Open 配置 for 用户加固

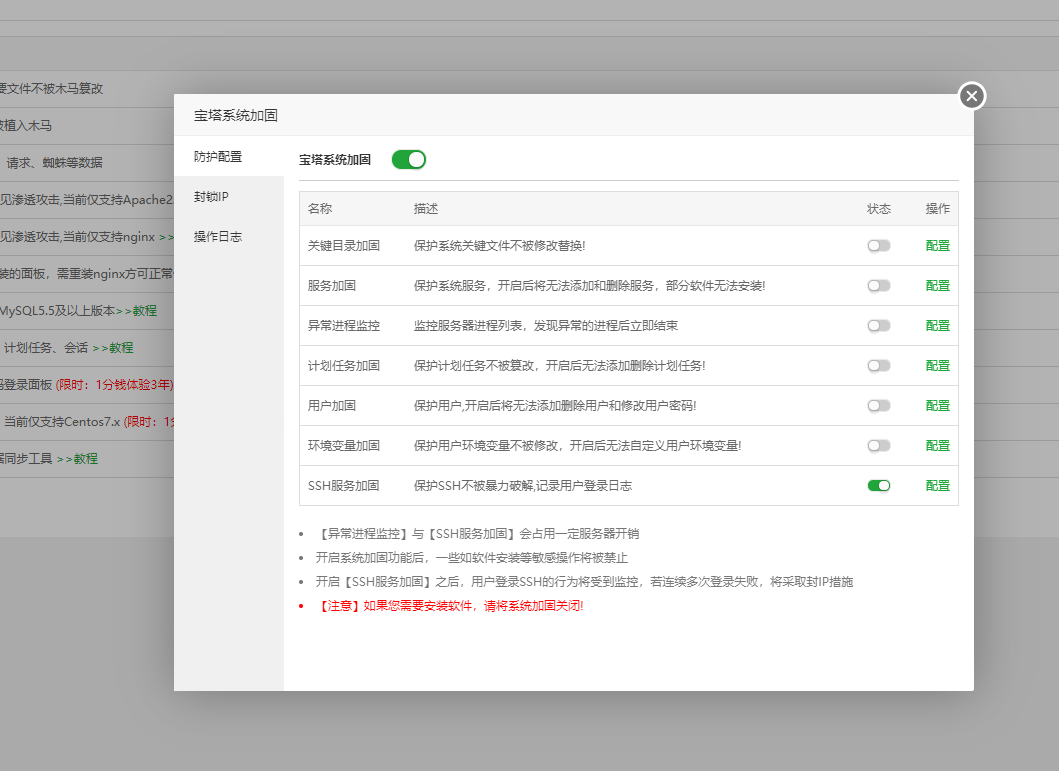click(937, 406)
